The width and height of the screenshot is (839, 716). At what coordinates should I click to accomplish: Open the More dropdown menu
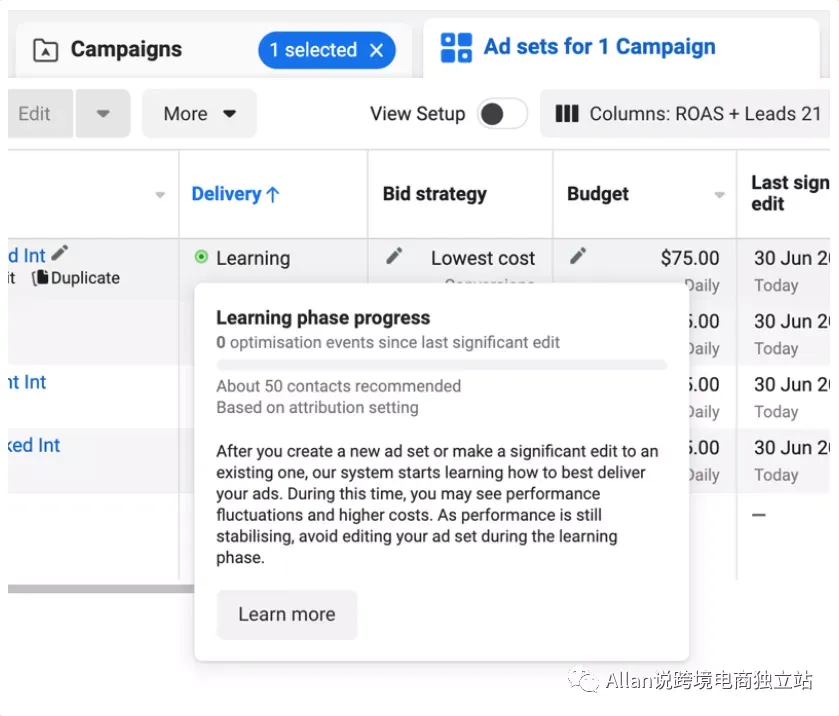click(199, 114)
